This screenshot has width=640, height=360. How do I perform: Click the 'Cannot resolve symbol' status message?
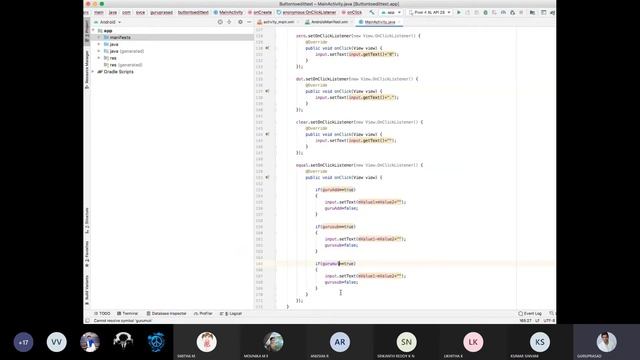coord(122,321)
